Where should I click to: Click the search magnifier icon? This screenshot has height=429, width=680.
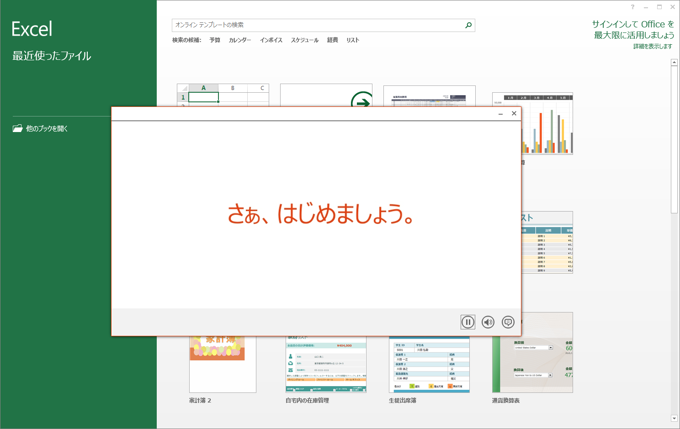468,25
